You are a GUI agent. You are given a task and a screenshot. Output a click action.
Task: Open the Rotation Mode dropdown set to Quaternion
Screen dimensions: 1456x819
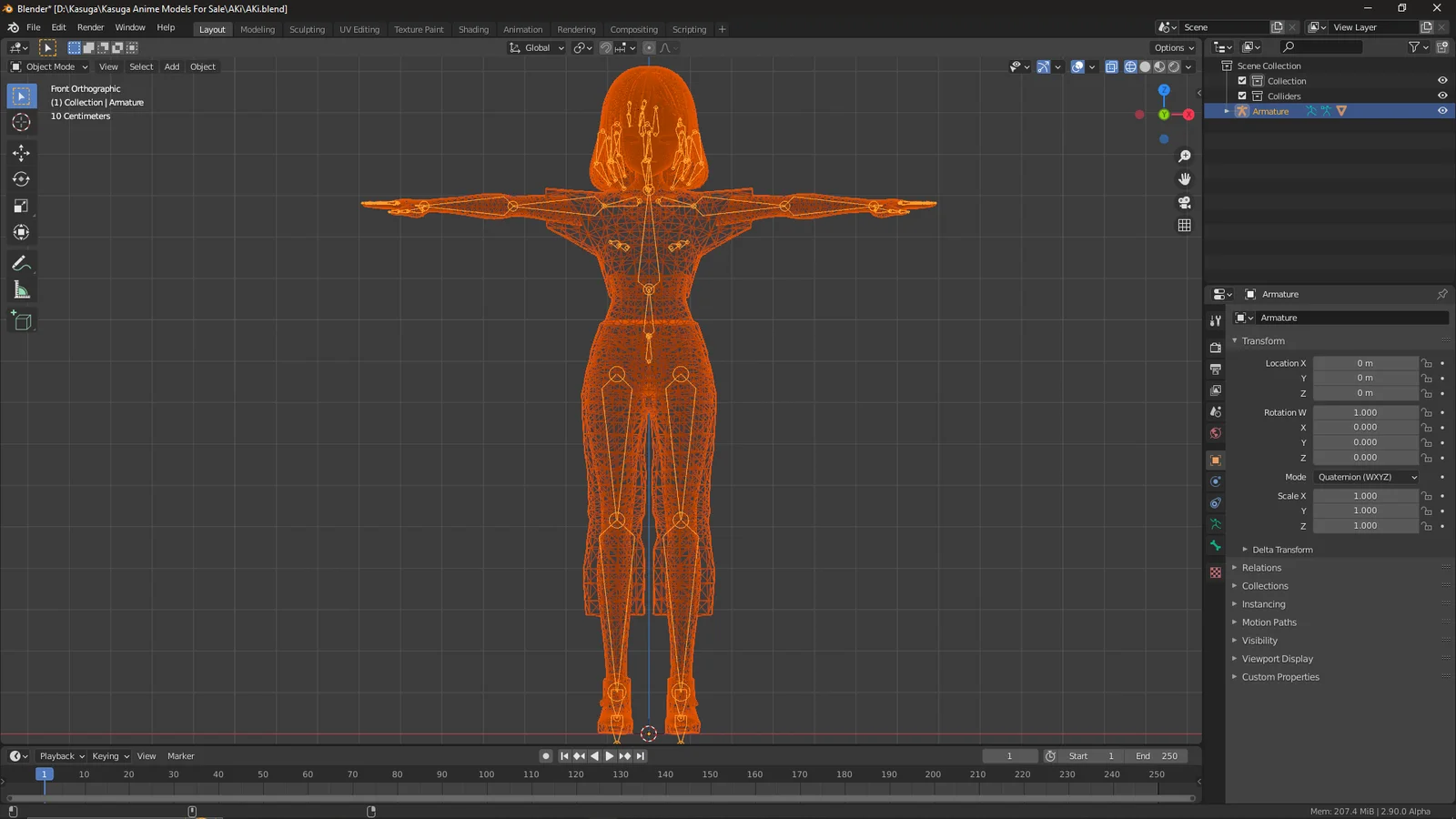(1365, 477)
